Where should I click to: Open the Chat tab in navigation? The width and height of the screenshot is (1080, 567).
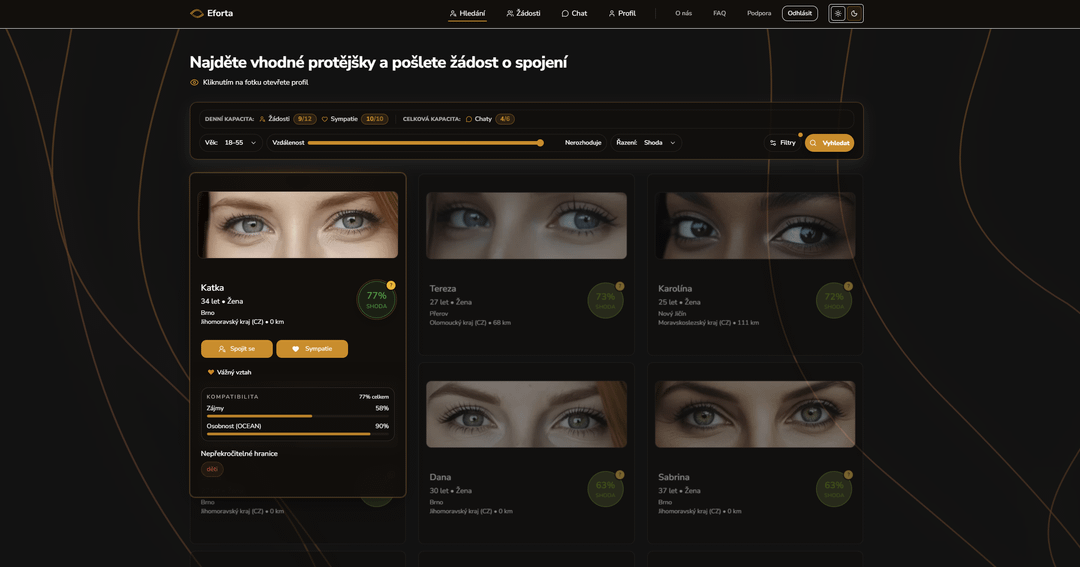[574, 13]
